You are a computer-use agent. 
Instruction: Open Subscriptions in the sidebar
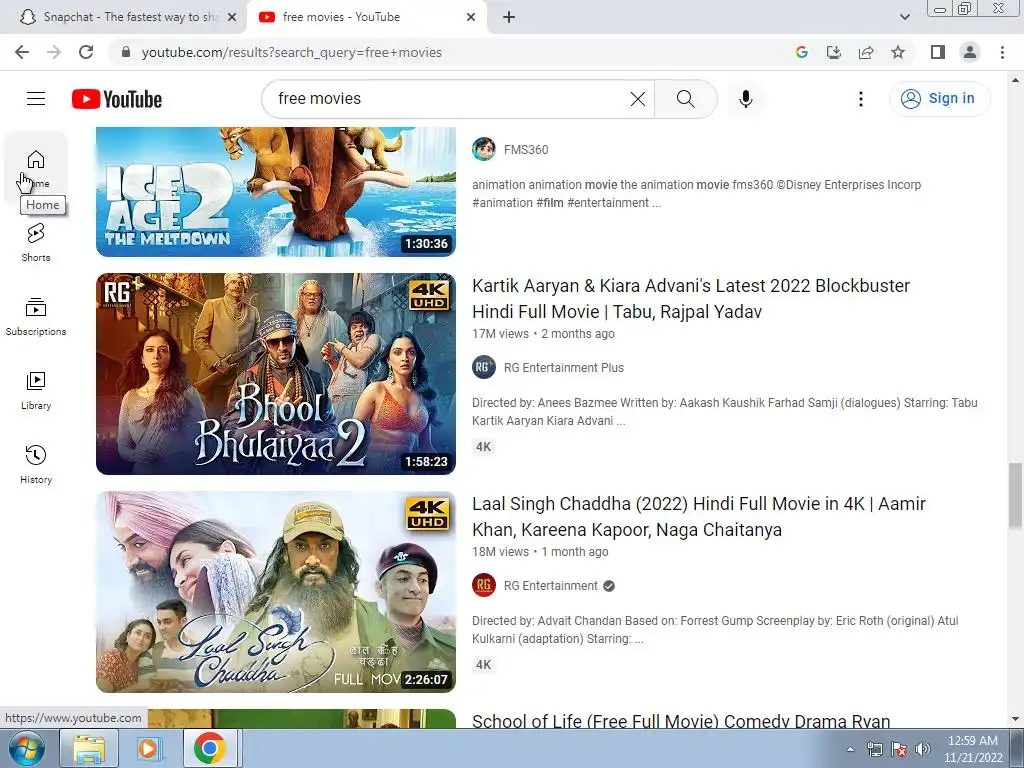click(x=36, y=317)
